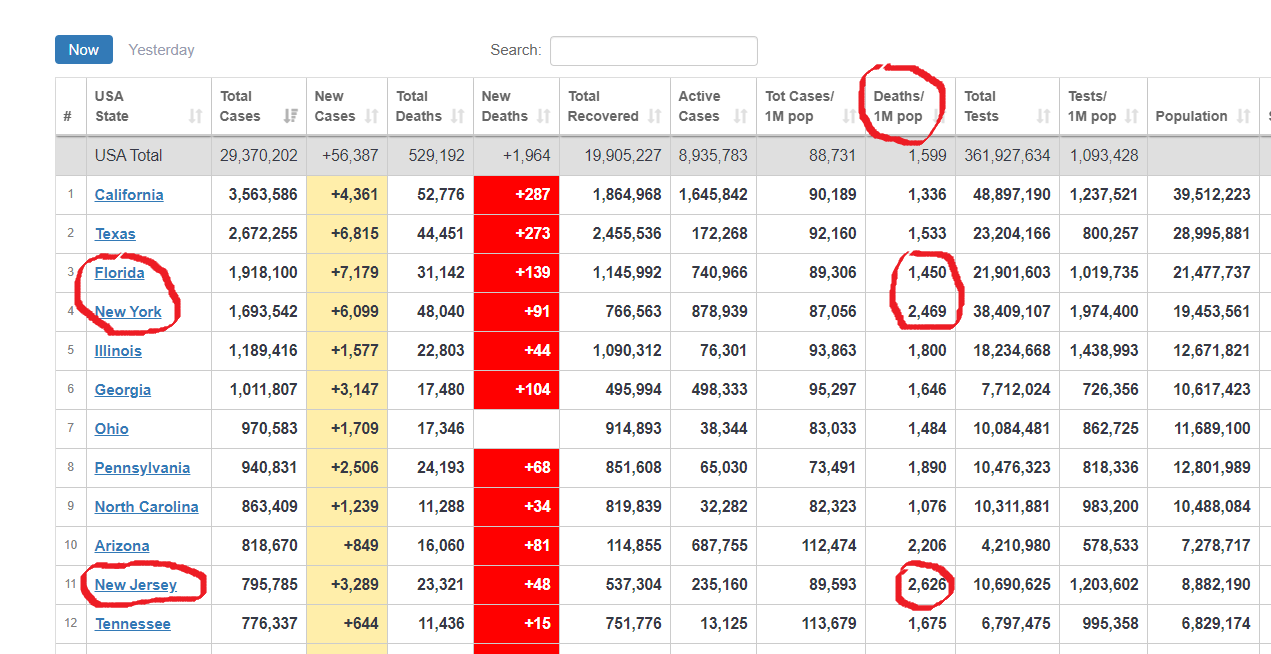Click North Carolina tests per million 983,200
Viewport: 1271px width, 654px height.
coord(1111,507)
